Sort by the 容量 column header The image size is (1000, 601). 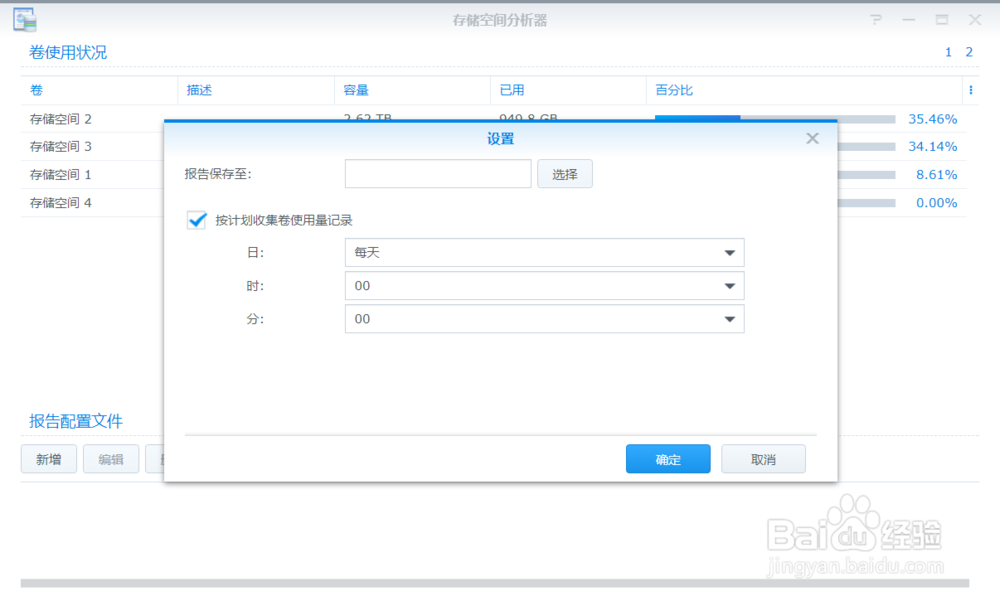click(357, 90)
